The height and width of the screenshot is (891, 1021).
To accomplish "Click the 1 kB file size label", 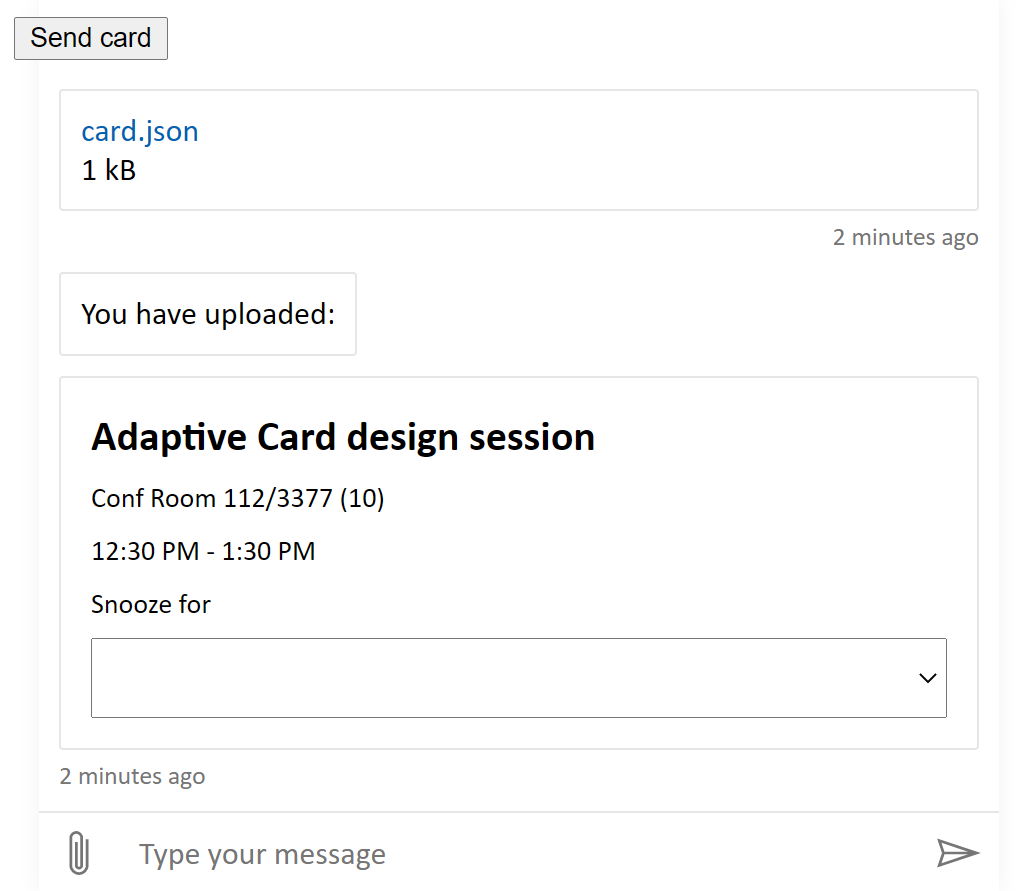I will pyautogui.click(x=108, y=170).
